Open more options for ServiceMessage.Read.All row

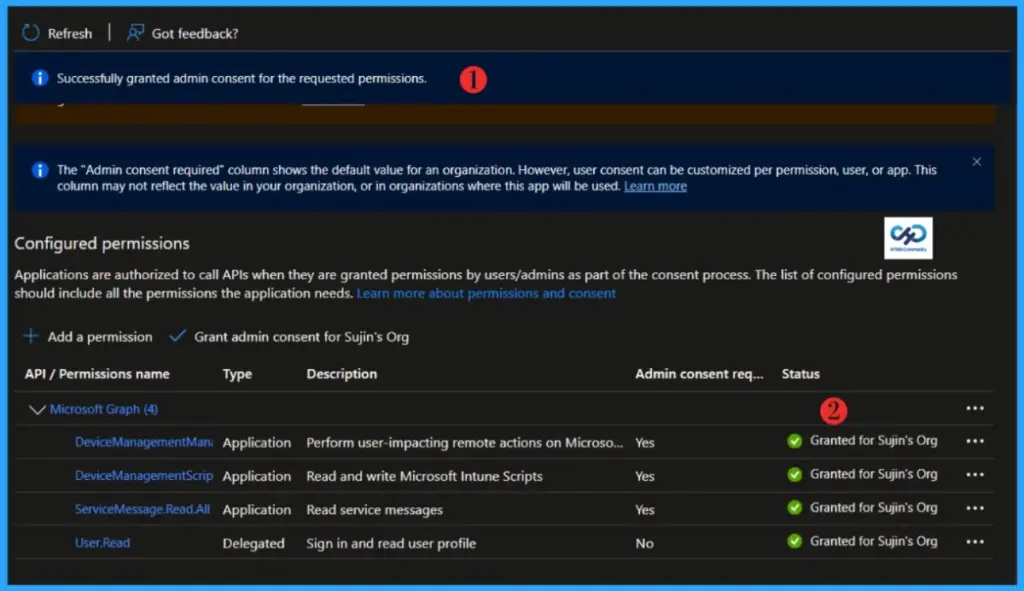coord(975,508)
